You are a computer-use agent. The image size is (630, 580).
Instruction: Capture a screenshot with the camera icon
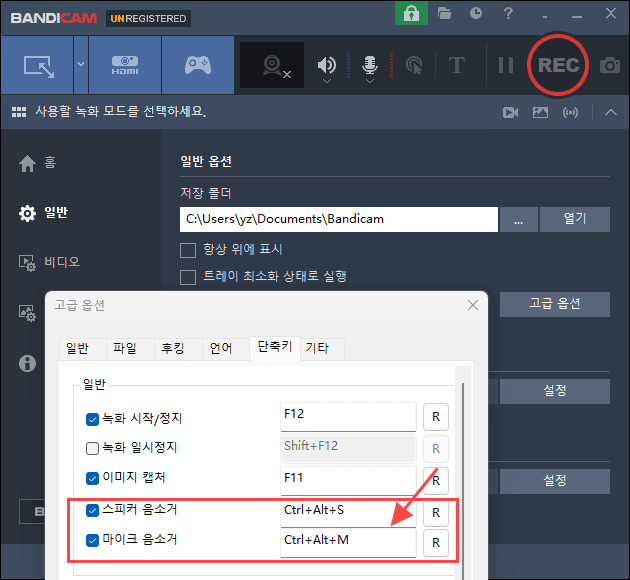coord(610,65)
